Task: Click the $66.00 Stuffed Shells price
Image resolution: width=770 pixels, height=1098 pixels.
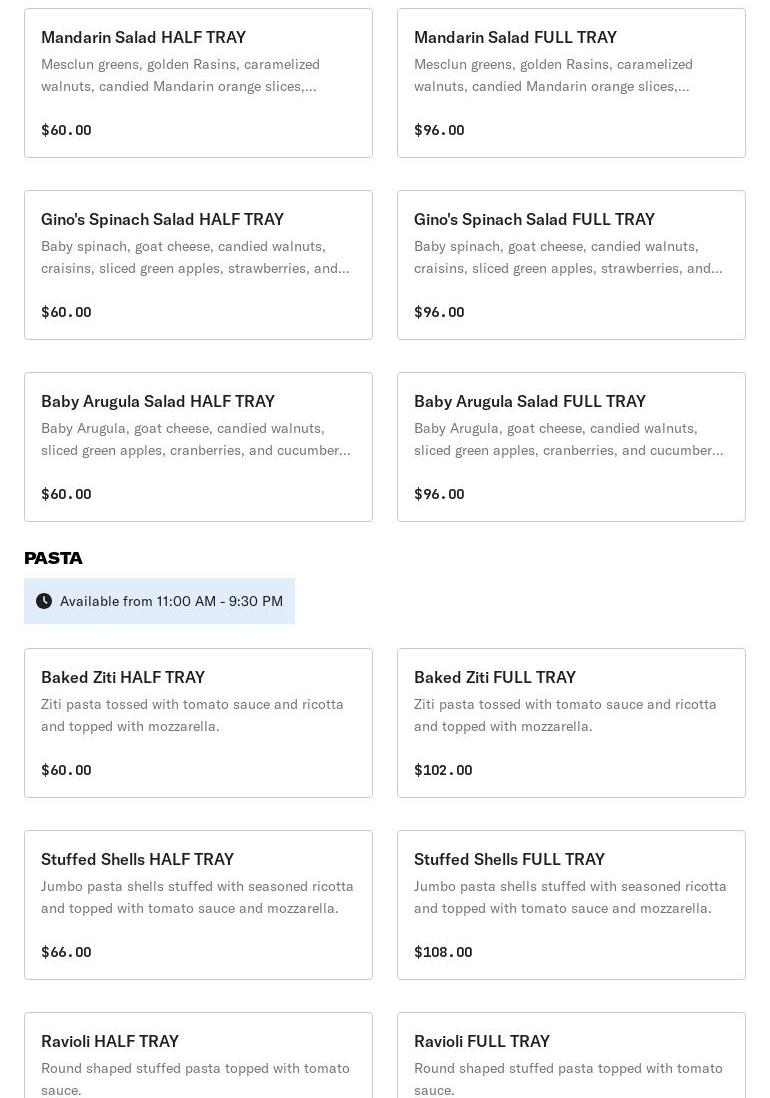Action: pyautogui.click(x=66, y=952)
